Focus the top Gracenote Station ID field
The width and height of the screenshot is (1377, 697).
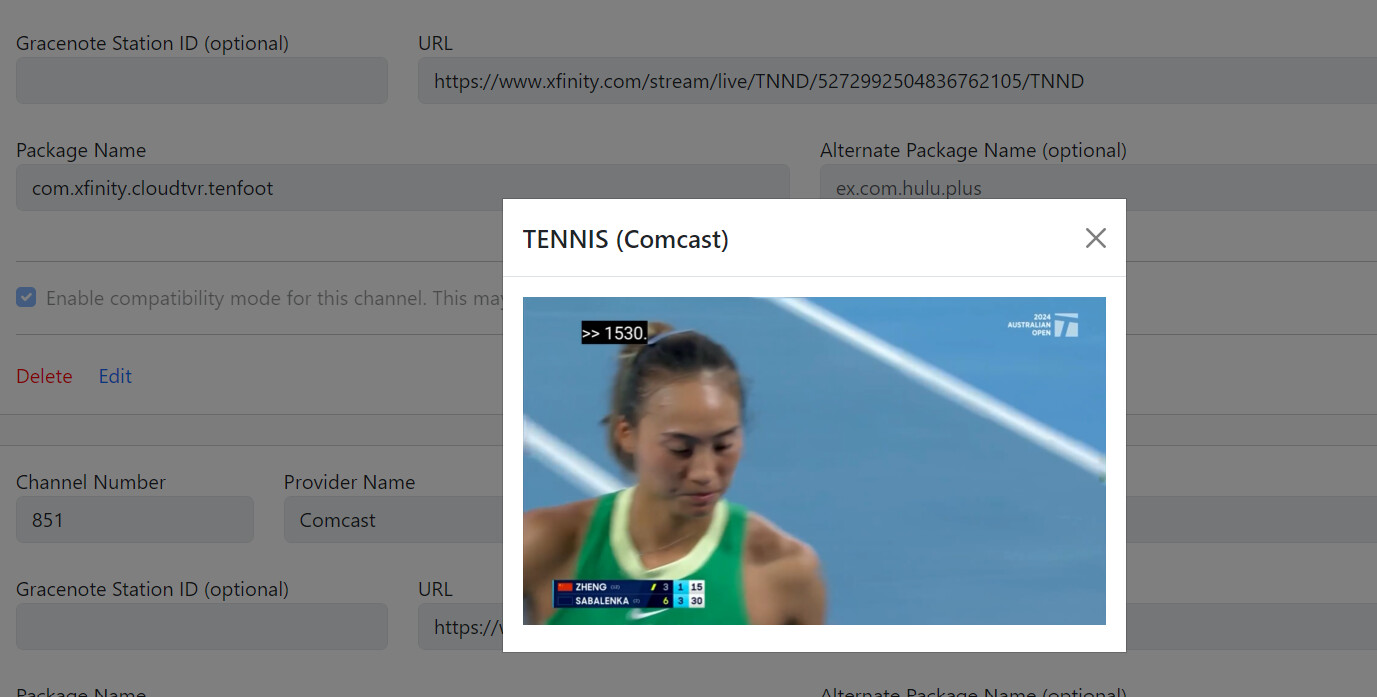[x=201, y=81]
